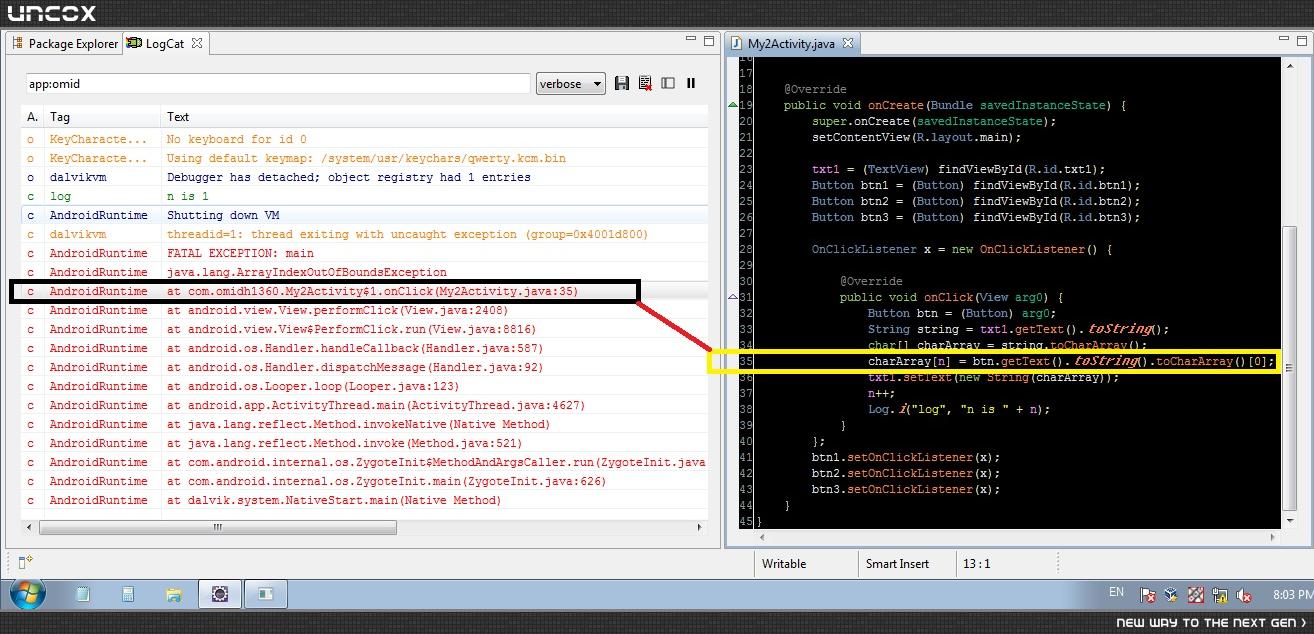This screenshot has width=1314, height=634.
Task: Open the verbose log level dropdown
Action: pos(570,83)
